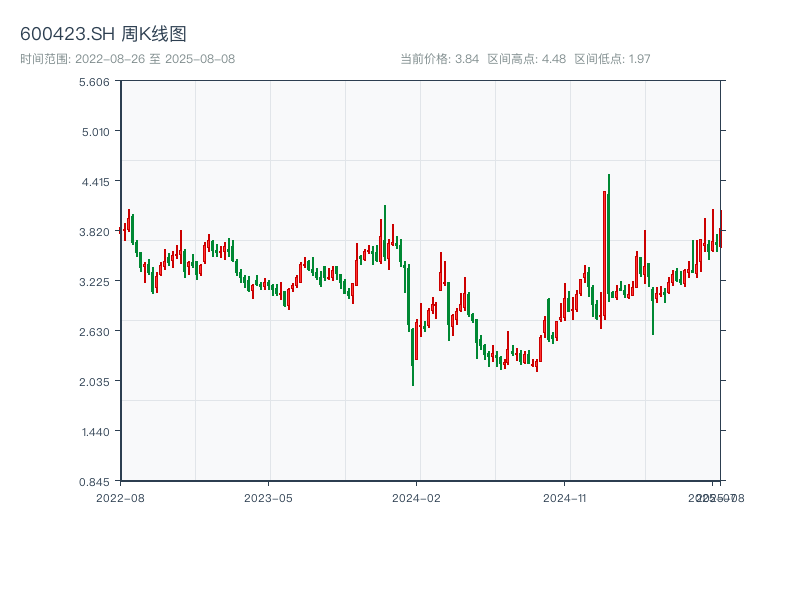Screen dimensions: 800x600
Task: Click the tallest green candlestick at the peak
Action: pos(608,240)
